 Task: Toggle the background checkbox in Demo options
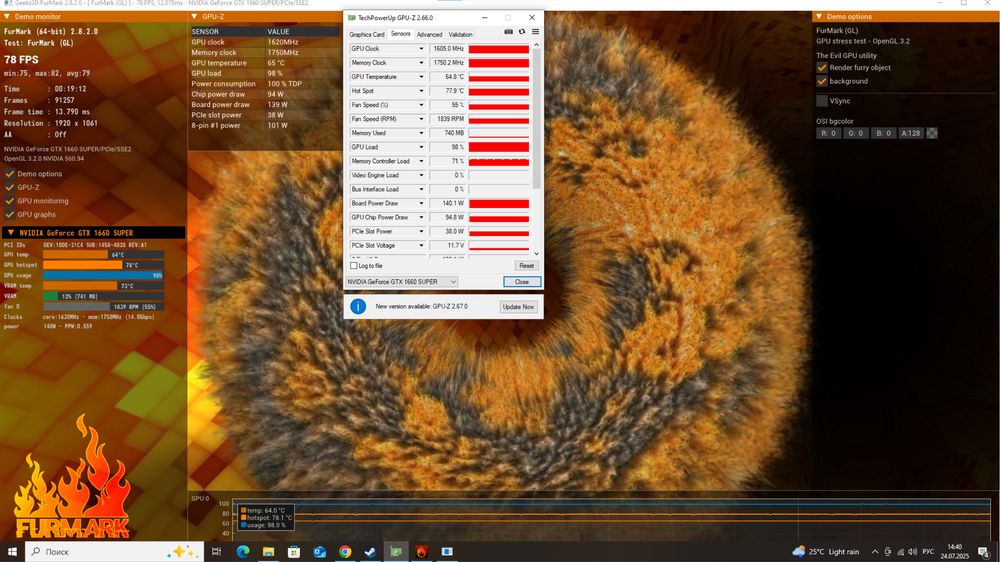tap(822, 82)
